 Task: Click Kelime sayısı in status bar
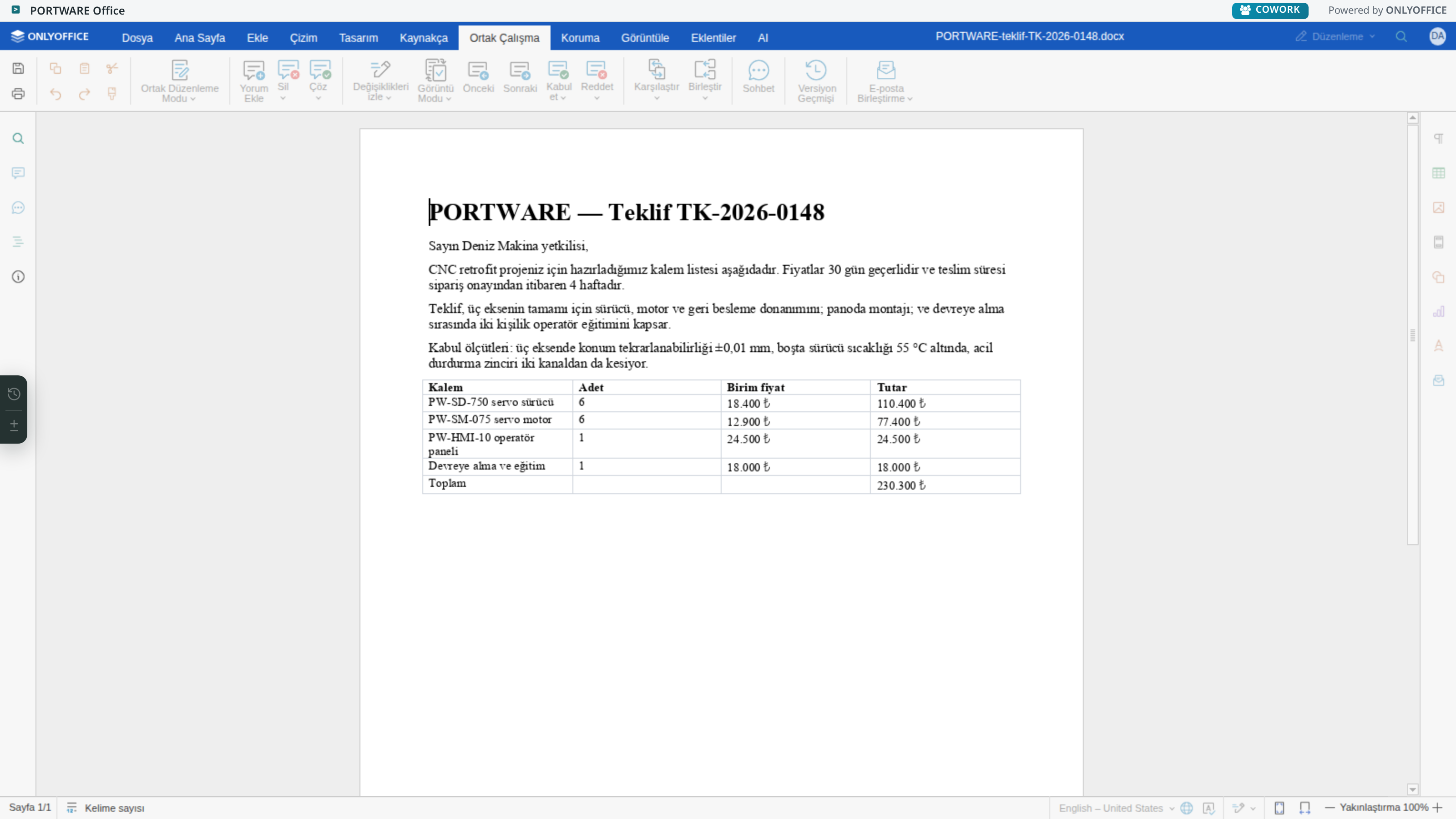[106, 808]
